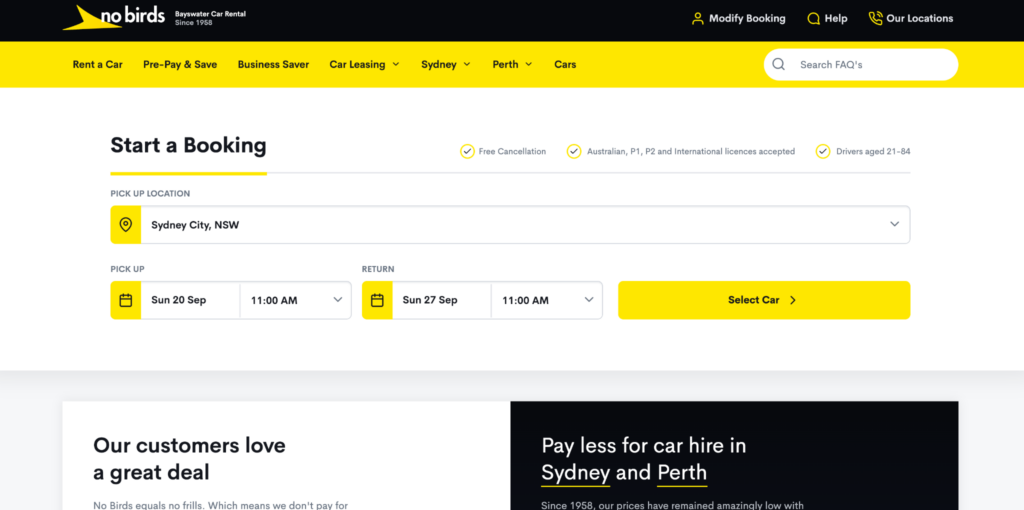Image resolution: width=1024 pixels, height=510 pixels.
Task: Click the Free Cancellation checkmark
Action: [x=467, y=151]
